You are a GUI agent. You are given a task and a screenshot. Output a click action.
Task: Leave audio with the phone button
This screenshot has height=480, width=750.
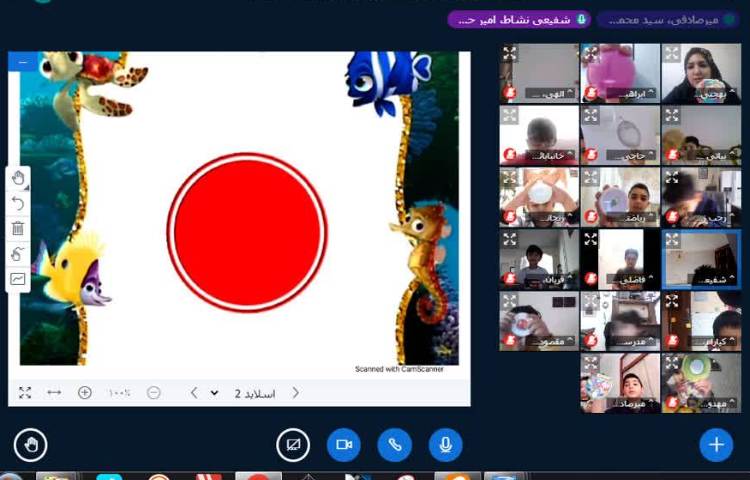point(395,444)
